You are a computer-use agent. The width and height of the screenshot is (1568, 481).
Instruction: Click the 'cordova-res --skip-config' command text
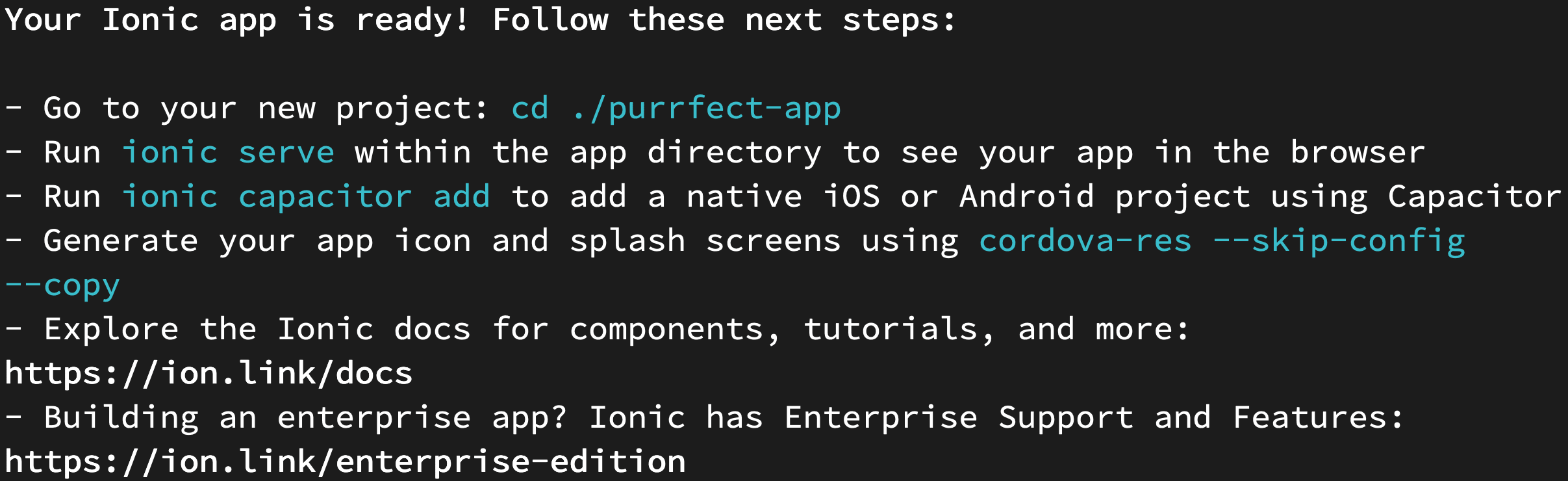(x=1221, y=241)
